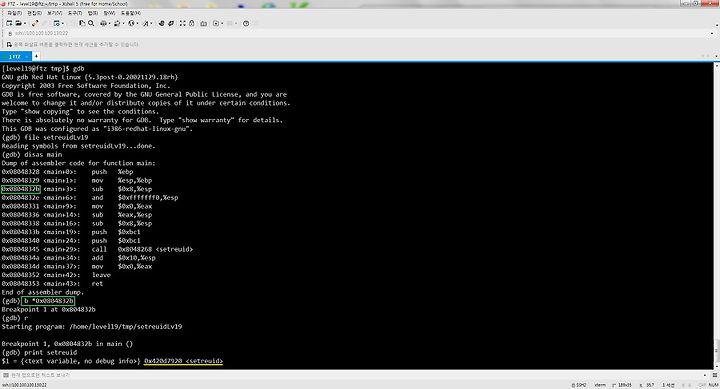Expand the Script icon dropdown arrow
Image resolution: width=720 pixels, height=389 pixels.
(222, 23)
